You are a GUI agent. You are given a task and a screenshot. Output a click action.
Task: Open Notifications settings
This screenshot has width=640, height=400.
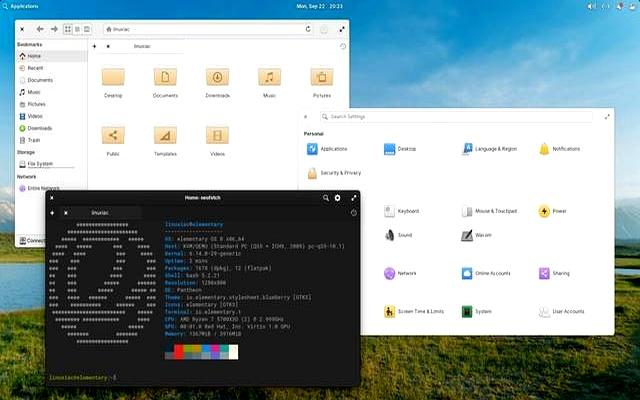click(544, 148)
